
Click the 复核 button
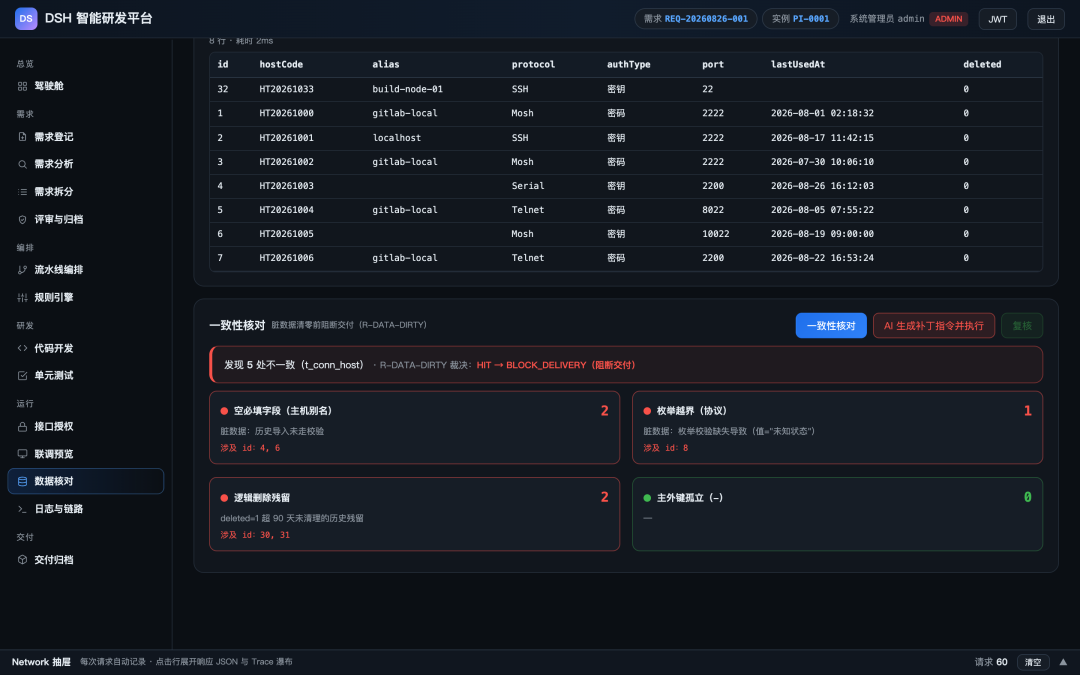(x=1021, y=326)
